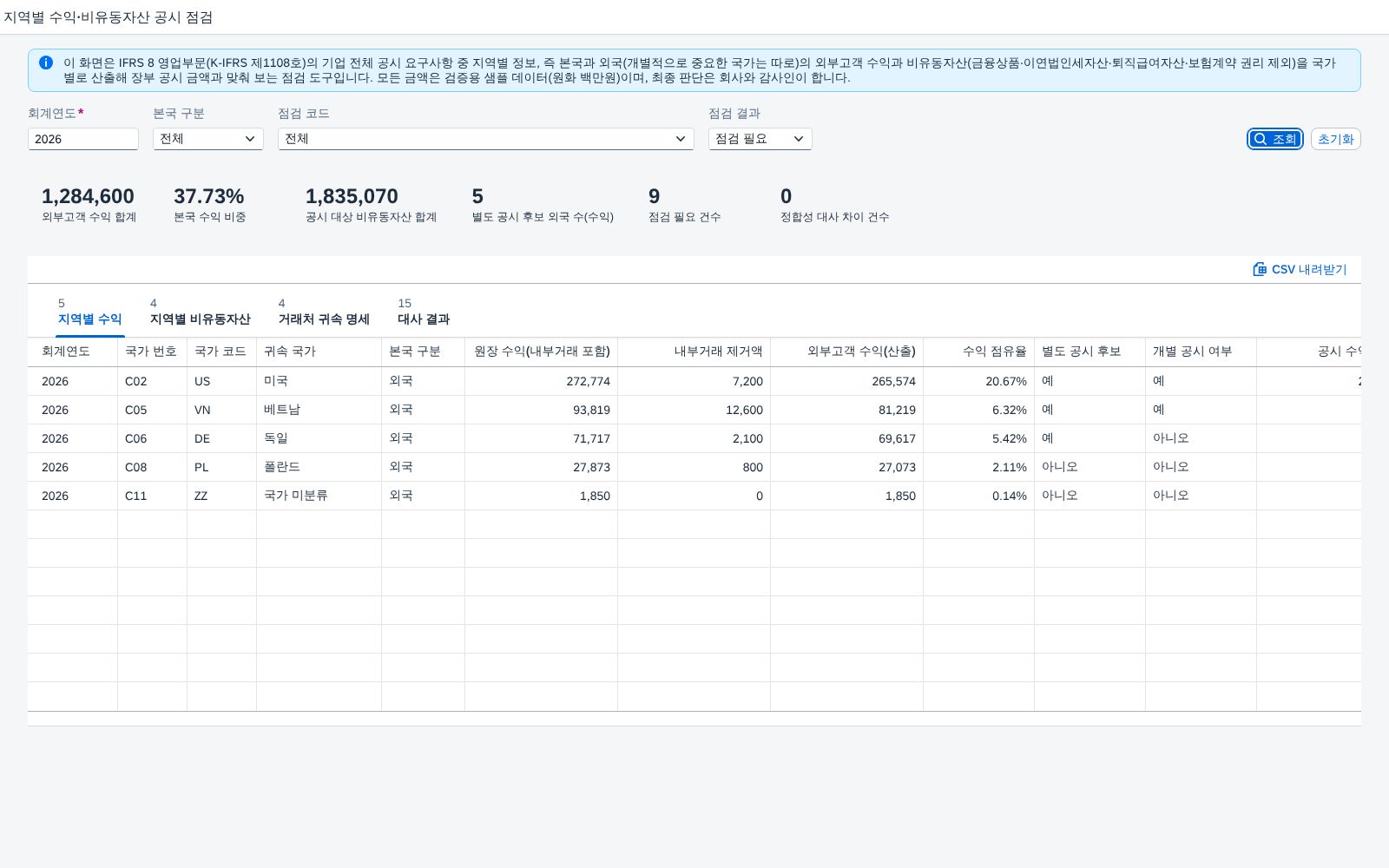Viewport: 1389px width, 868px height.
Task: Click the 20.67% revenue share cell
Action: coord(979,381)
